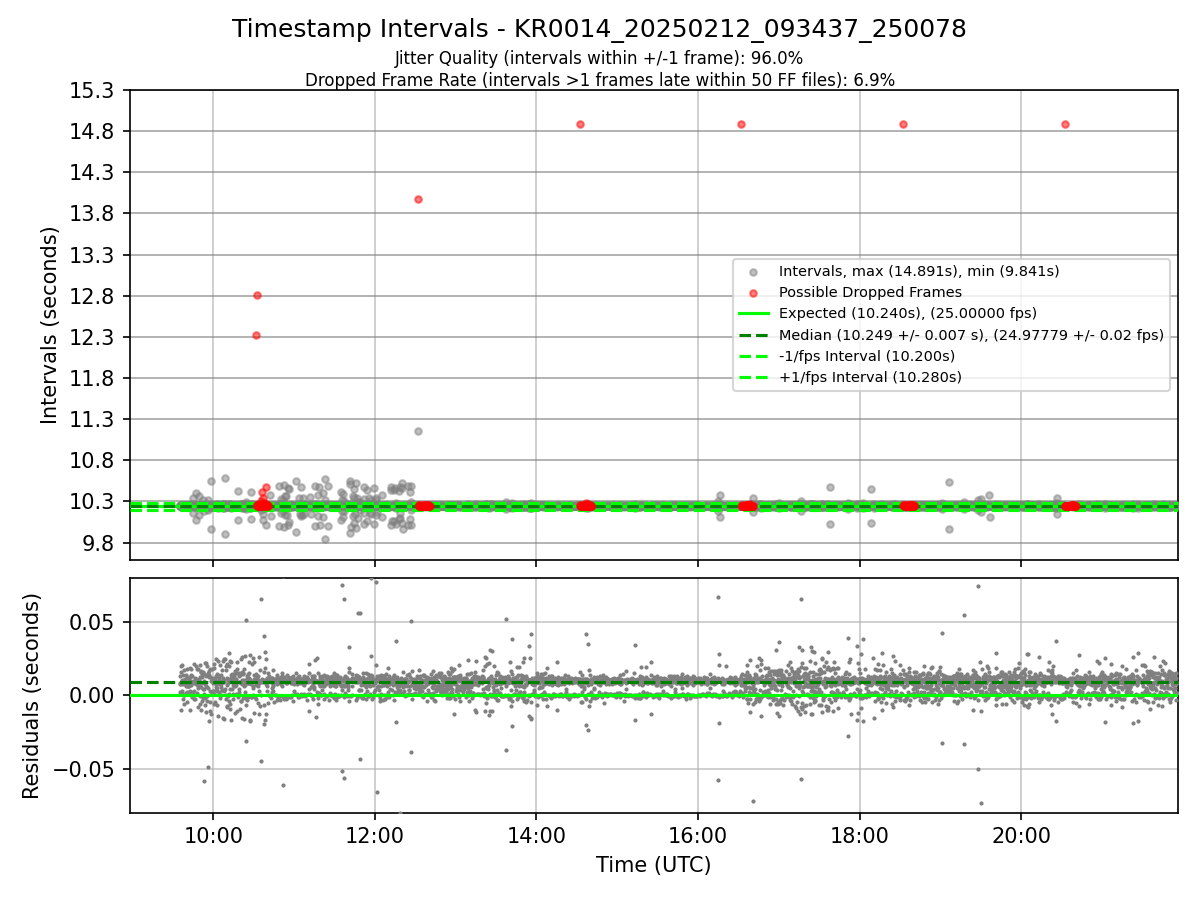1200x900 pixels.
Task: Click the dark green dashed line sample beside 'Median'
Action: tap(754, 335)
